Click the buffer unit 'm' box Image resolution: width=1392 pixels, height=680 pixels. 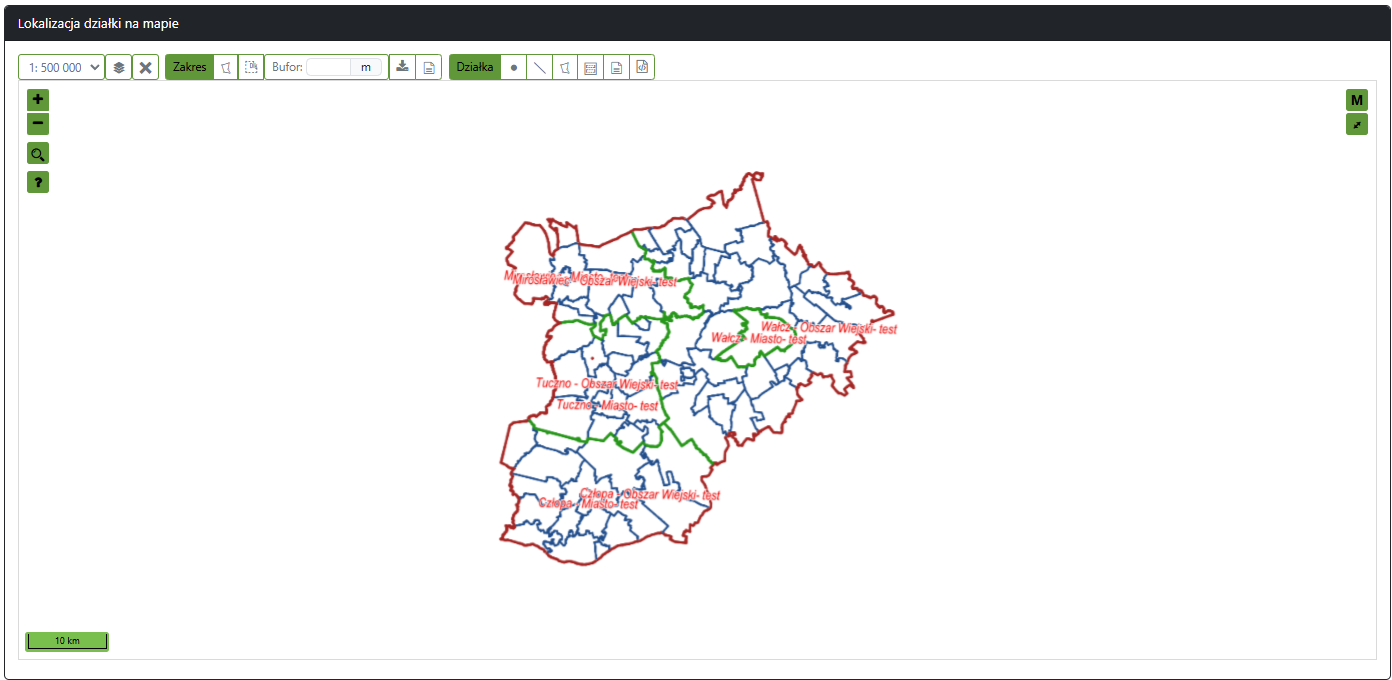coord(366,67)
